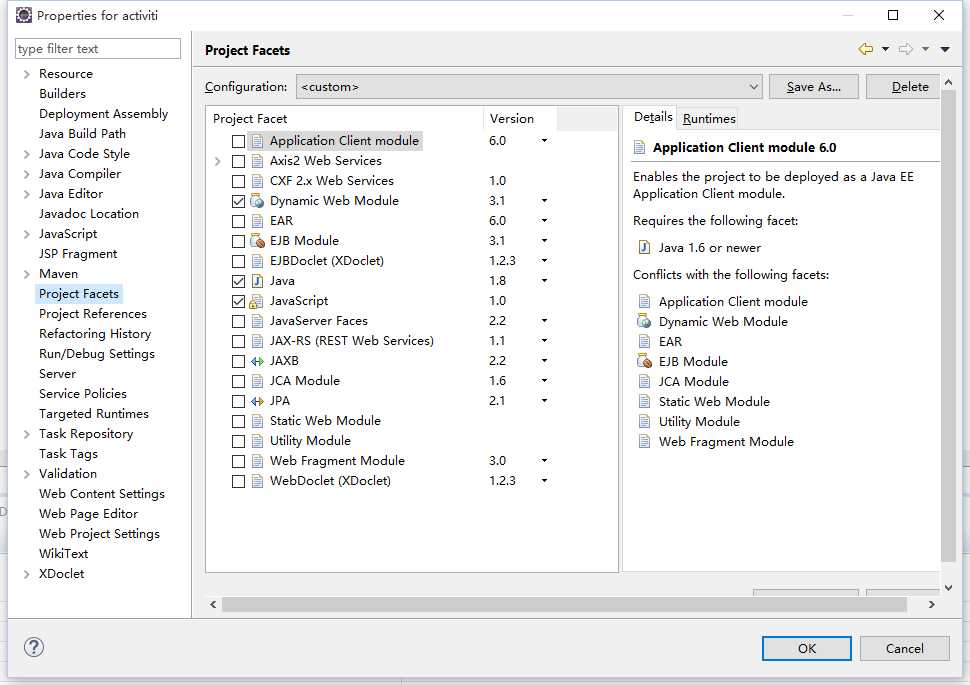Click the help question mark icon
970x685 pixels.
tap(34, 647)
